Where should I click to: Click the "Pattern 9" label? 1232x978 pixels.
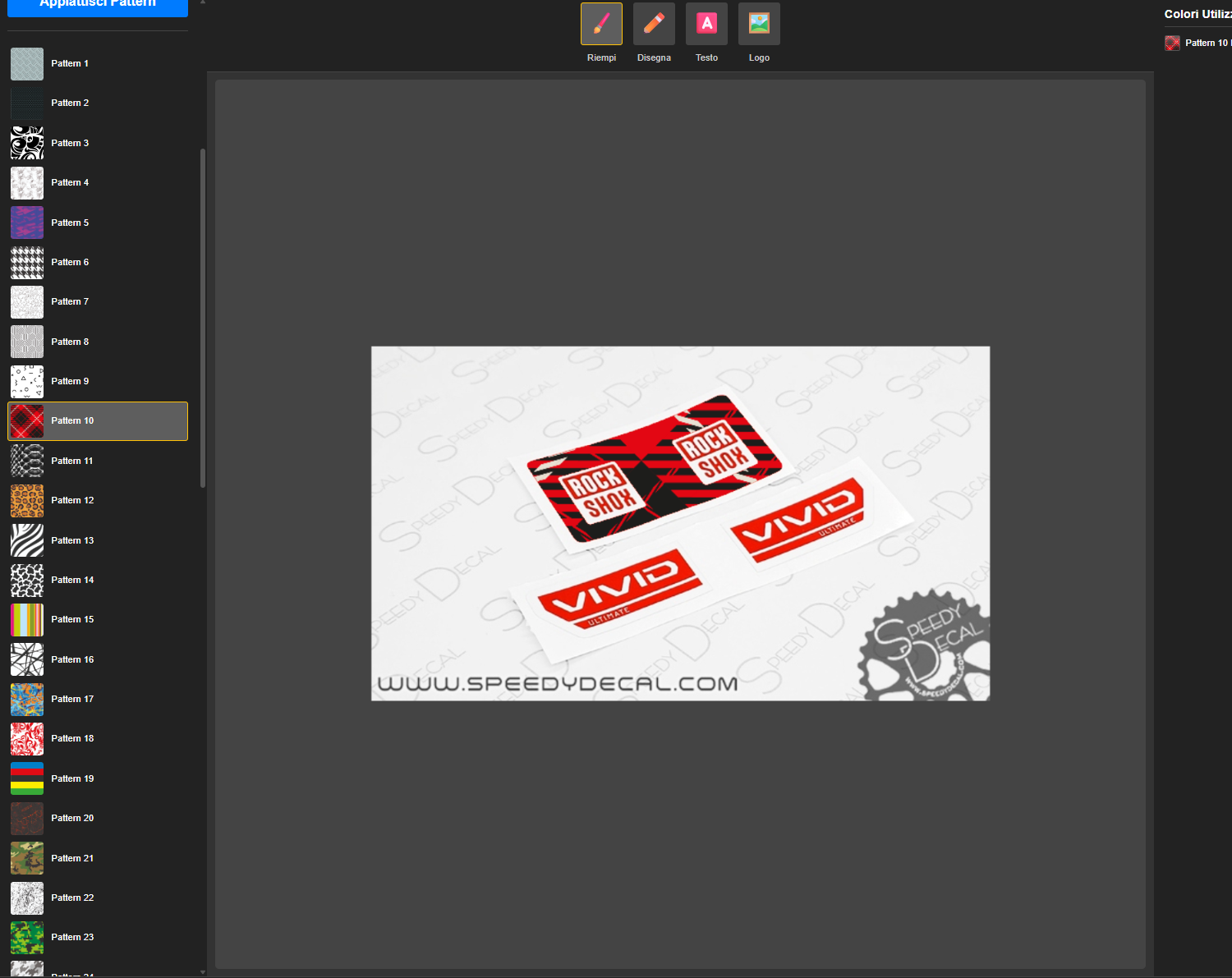point(70,381)
